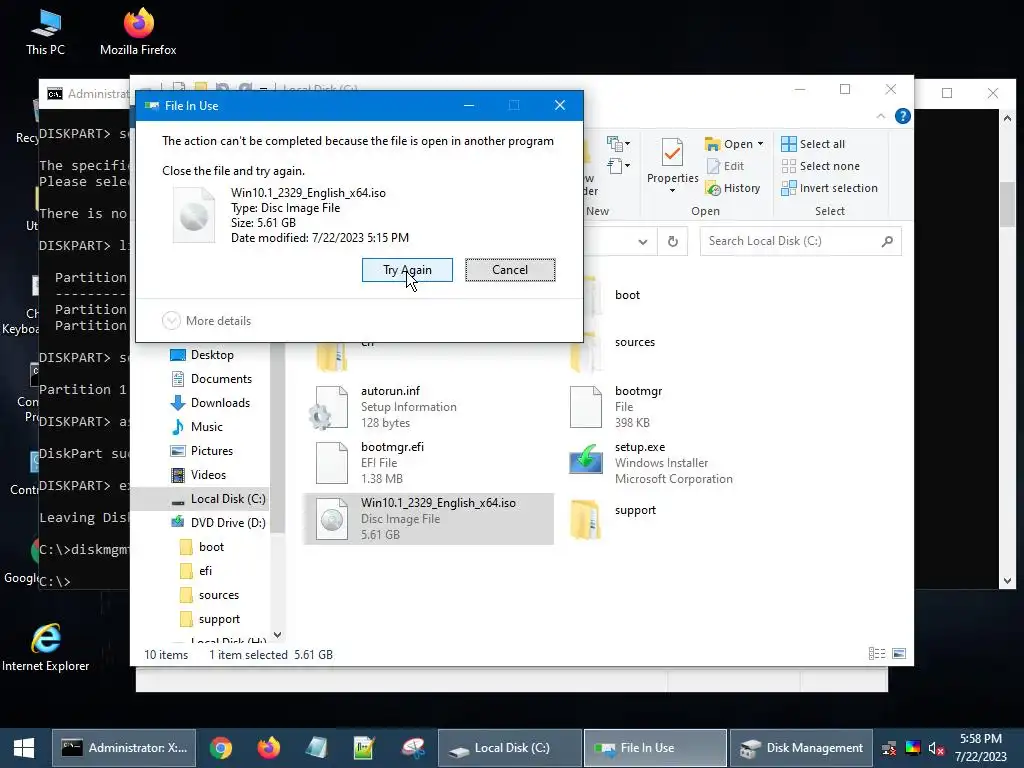Open Internet Explorer desktop icon

(x=45, y=647)
